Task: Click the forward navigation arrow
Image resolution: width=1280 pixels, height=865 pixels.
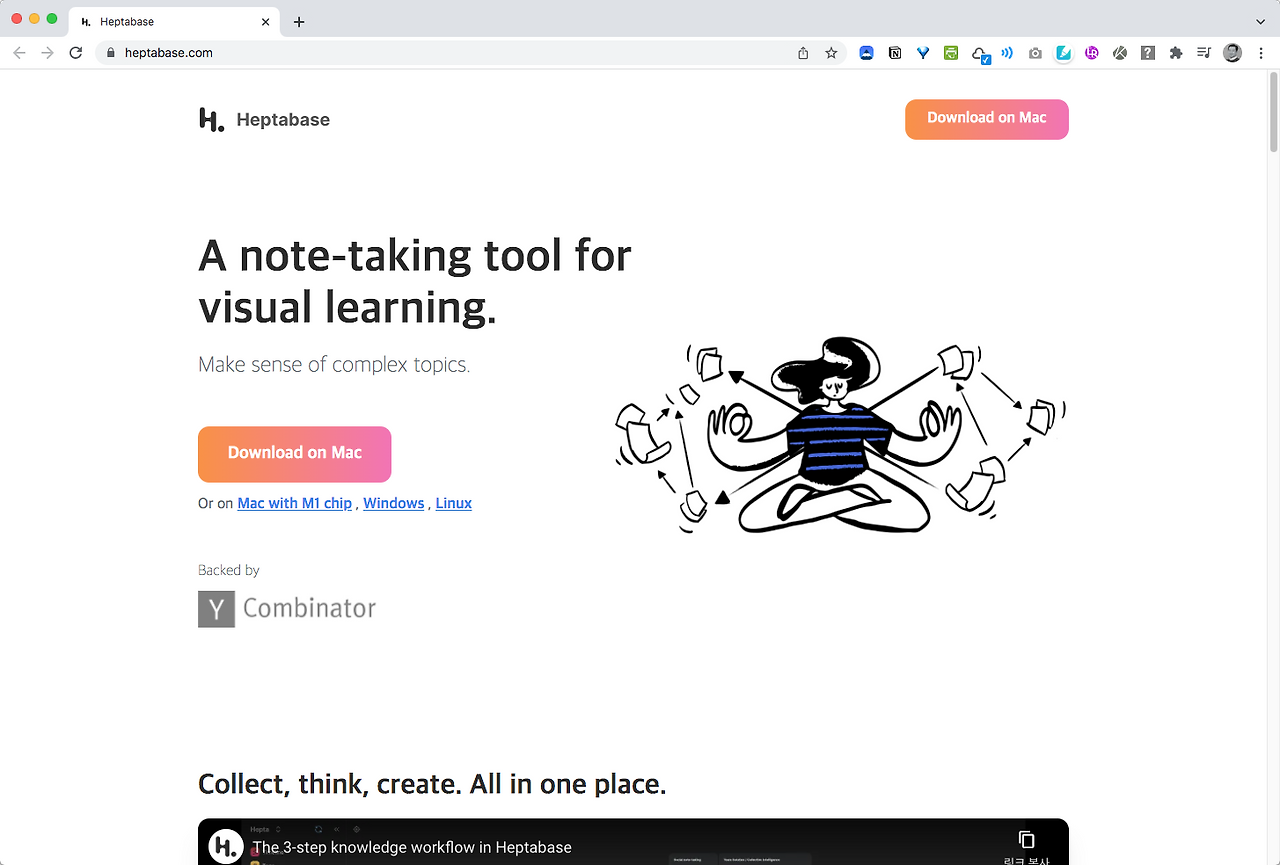Action: pyautogui.click(x=47, y=53)
